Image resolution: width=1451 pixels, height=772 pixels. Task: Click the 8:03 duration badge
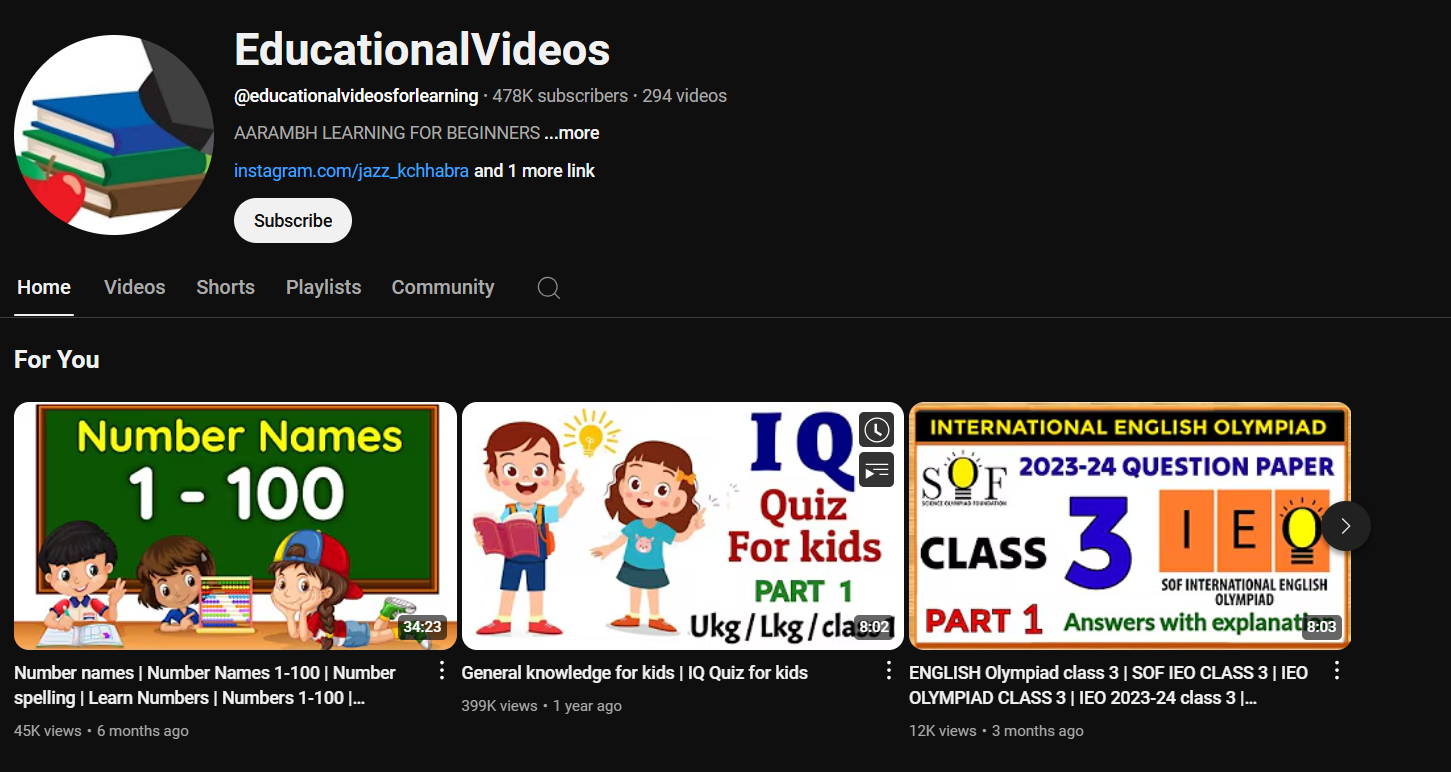[x=1321, y=627]
